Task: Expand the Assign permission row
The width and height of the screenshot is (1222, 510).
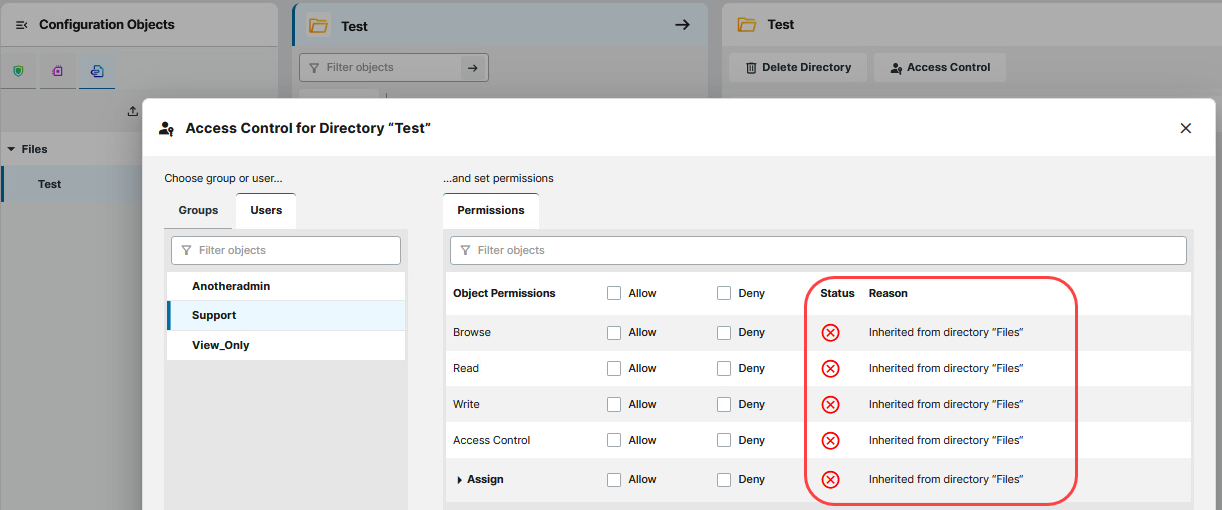Action: (460, 480)
